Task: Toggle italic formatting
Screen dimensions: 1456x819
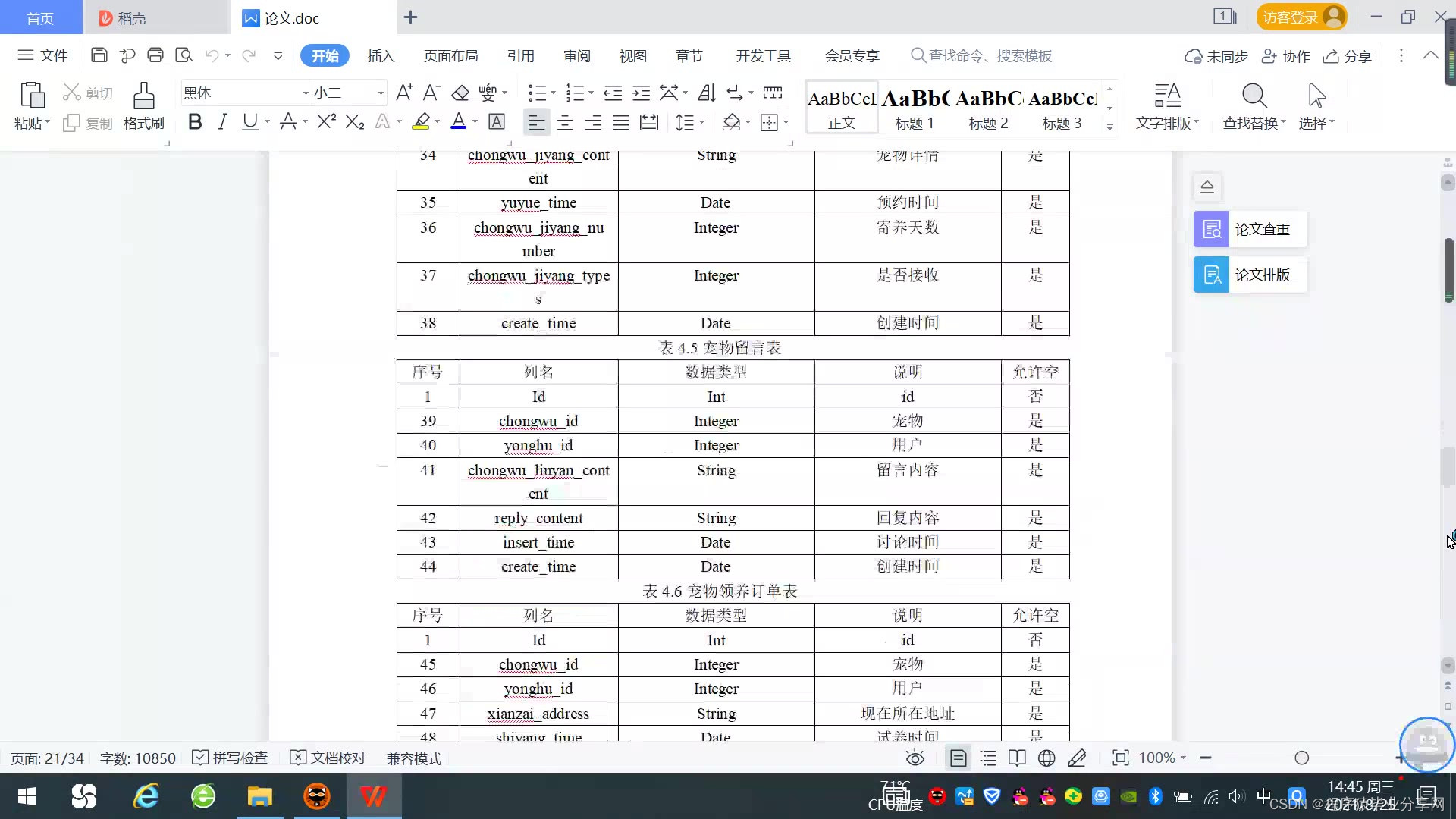Action: (222, 122)
